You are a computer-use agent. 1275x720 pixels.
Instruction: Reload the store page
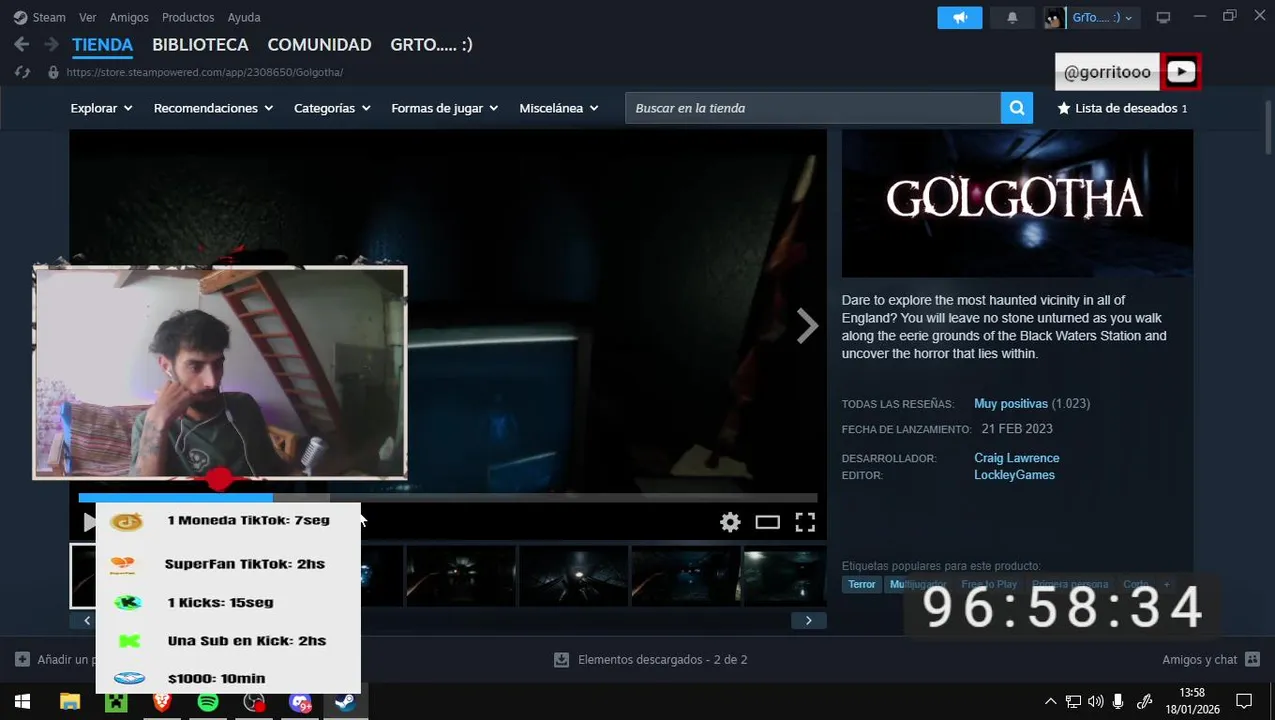(x=22, y=72)
